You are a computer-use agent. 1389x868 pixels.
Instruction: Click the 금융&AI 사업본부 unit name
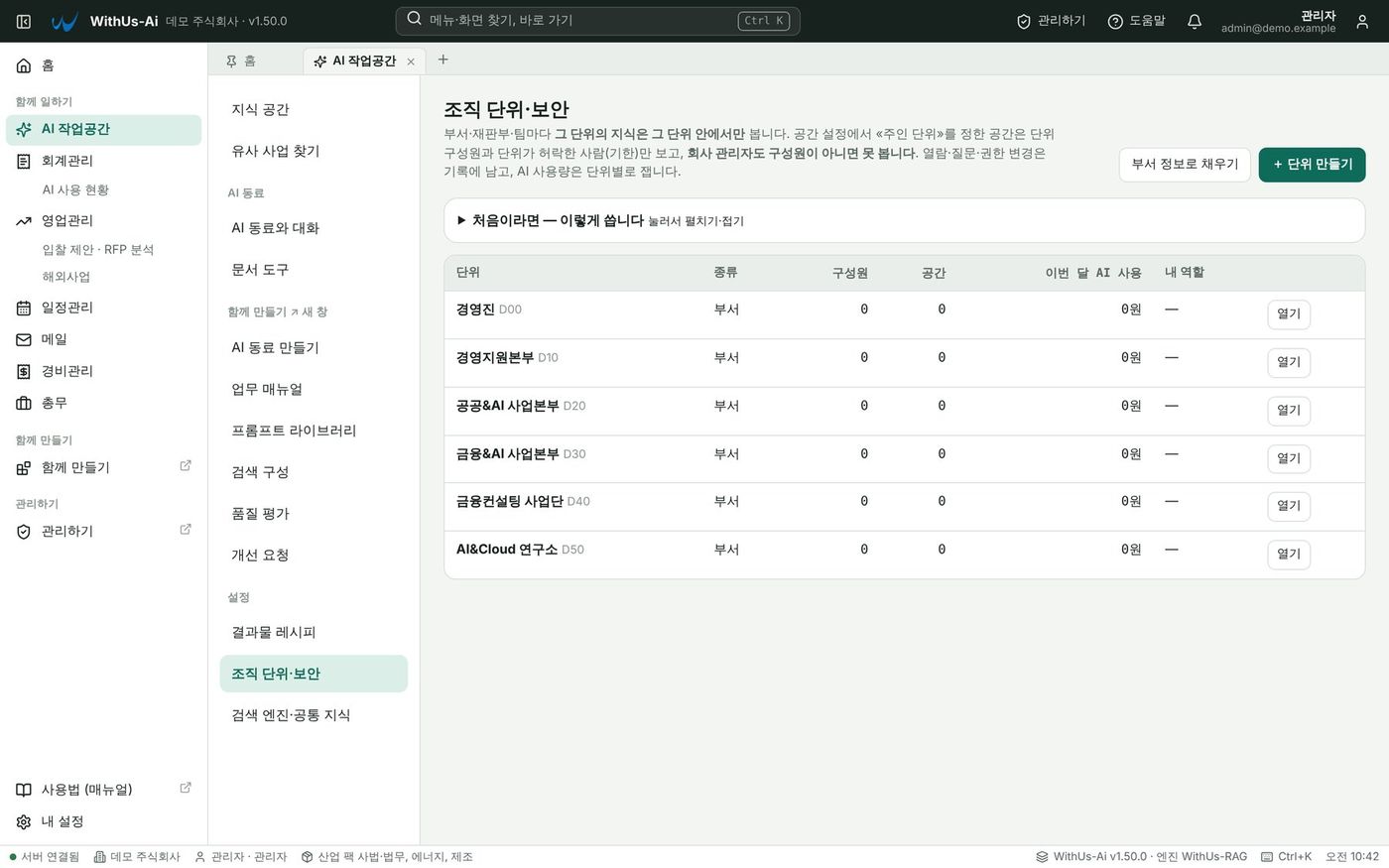click(507, 454)
